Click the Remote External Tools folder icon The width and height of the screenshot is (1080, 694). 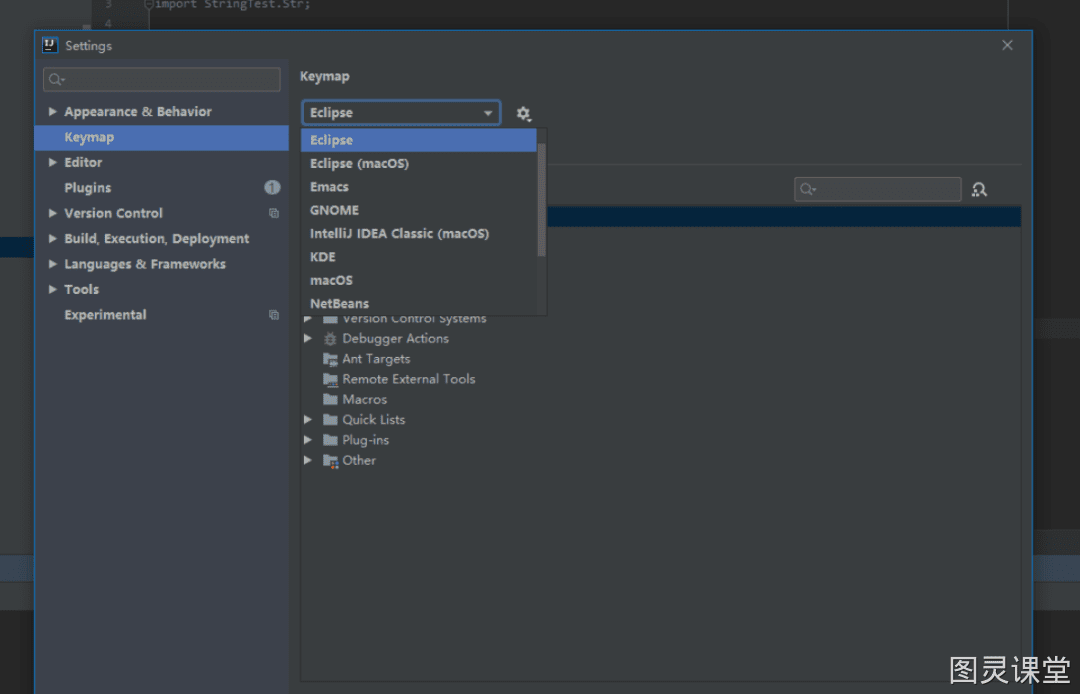coord(331,379)
